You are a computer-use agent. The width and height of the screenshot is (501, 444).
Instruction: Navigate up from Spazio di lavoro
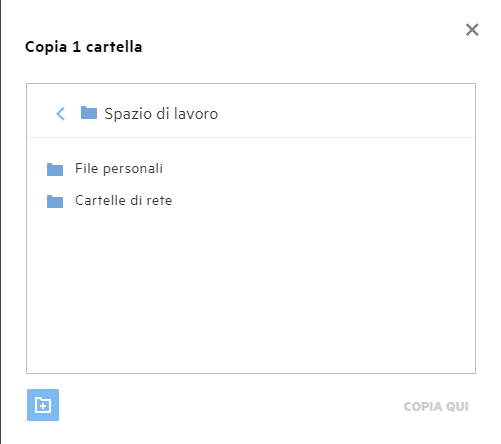pyautogui.click(x=60, y=114)
